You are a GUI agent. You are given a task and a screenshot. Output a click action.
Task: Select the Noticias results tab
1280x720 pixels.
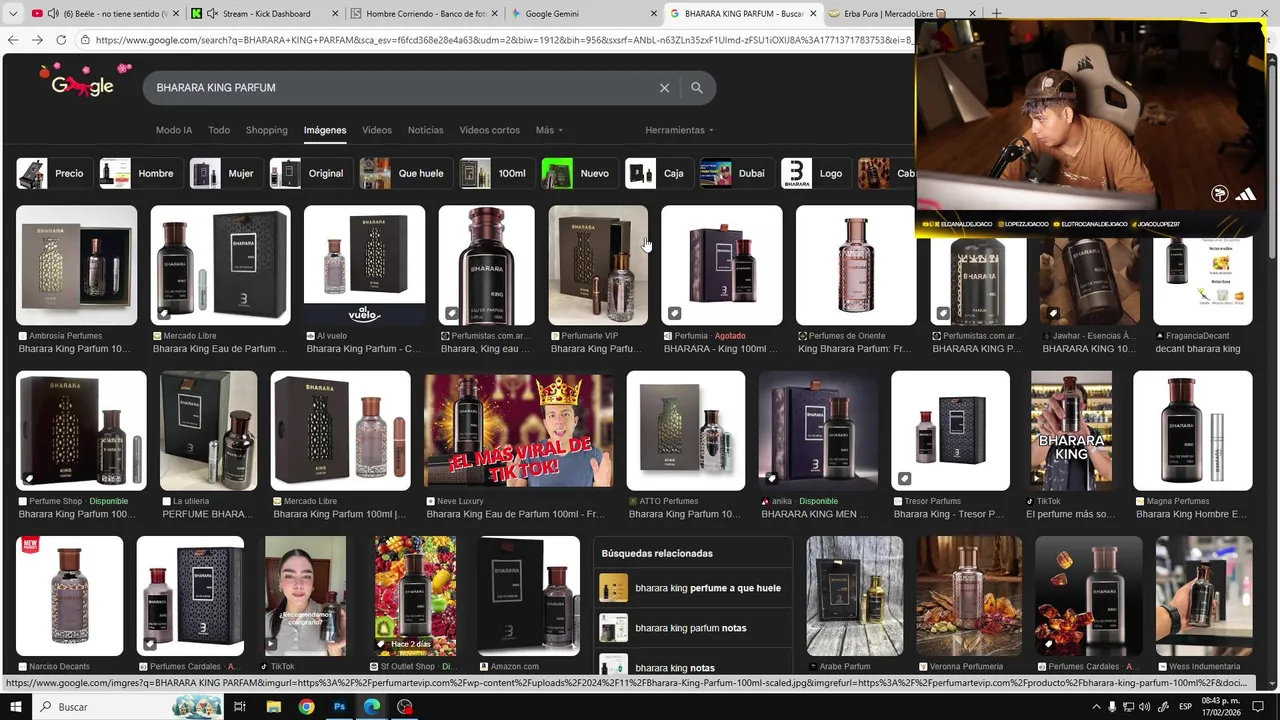pos(426,130)
